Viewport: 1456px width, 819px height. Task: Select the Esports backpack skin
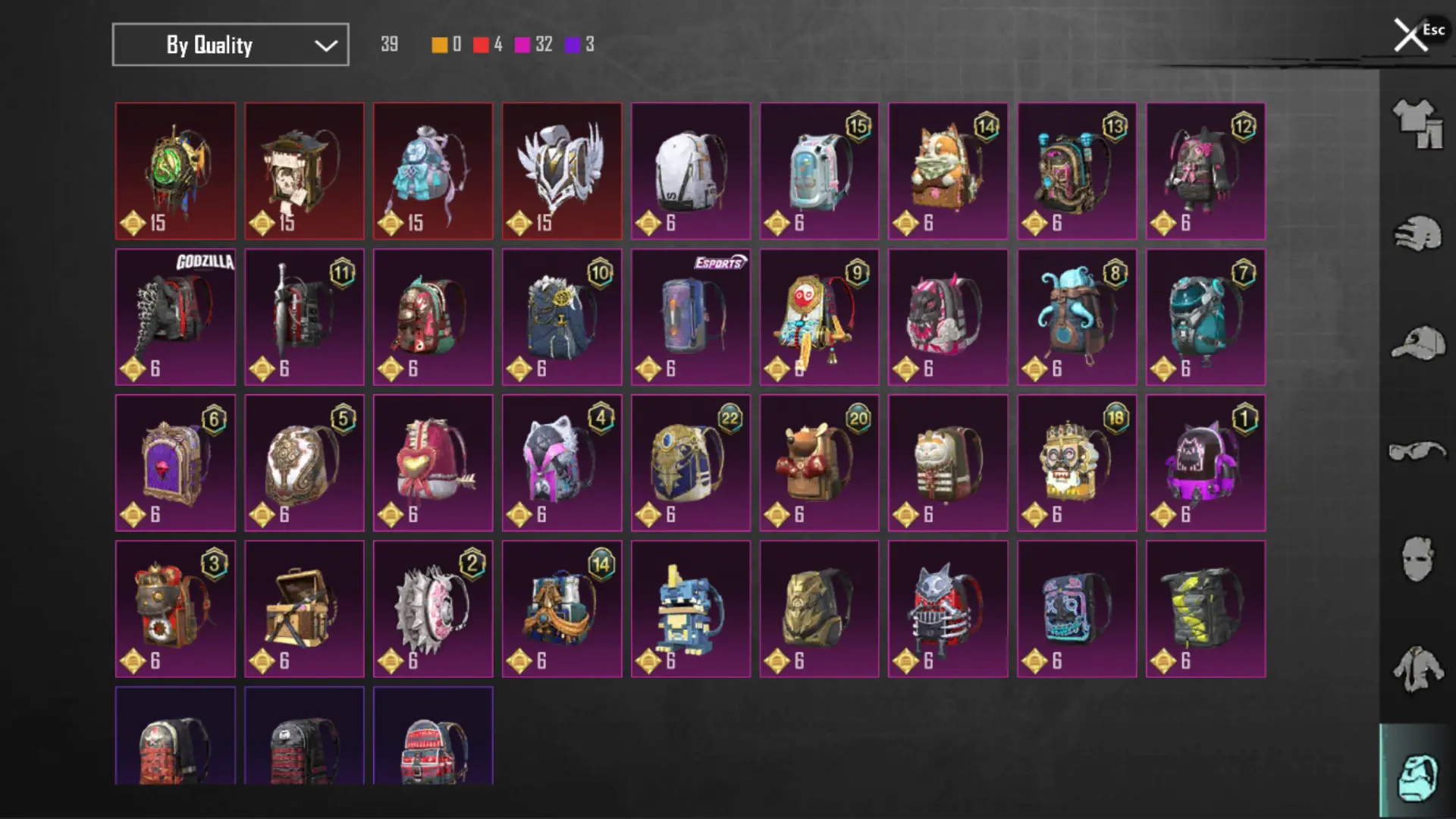click(x=691, y=317)
